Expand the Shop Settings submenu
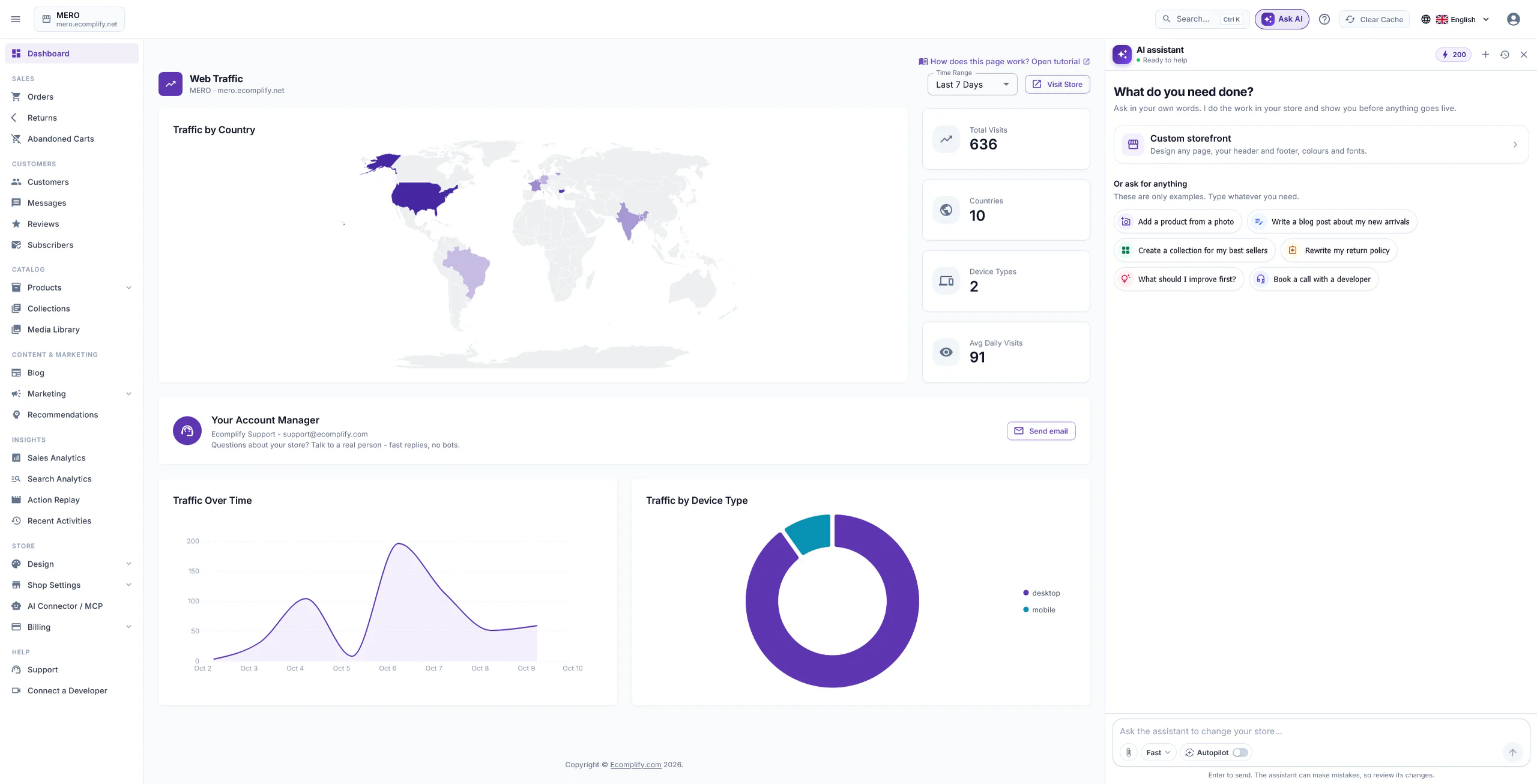Screen dimensions: 1537x784 click(128, 585)
